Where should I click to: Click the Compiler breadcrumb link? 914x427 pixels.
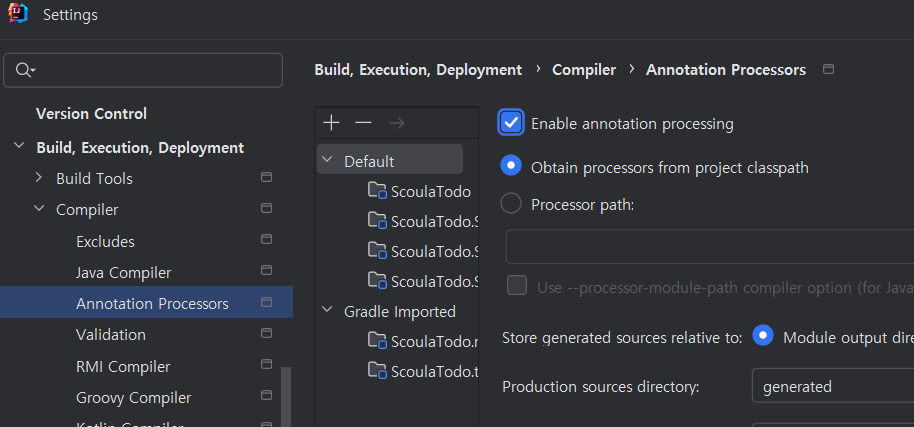584,70
